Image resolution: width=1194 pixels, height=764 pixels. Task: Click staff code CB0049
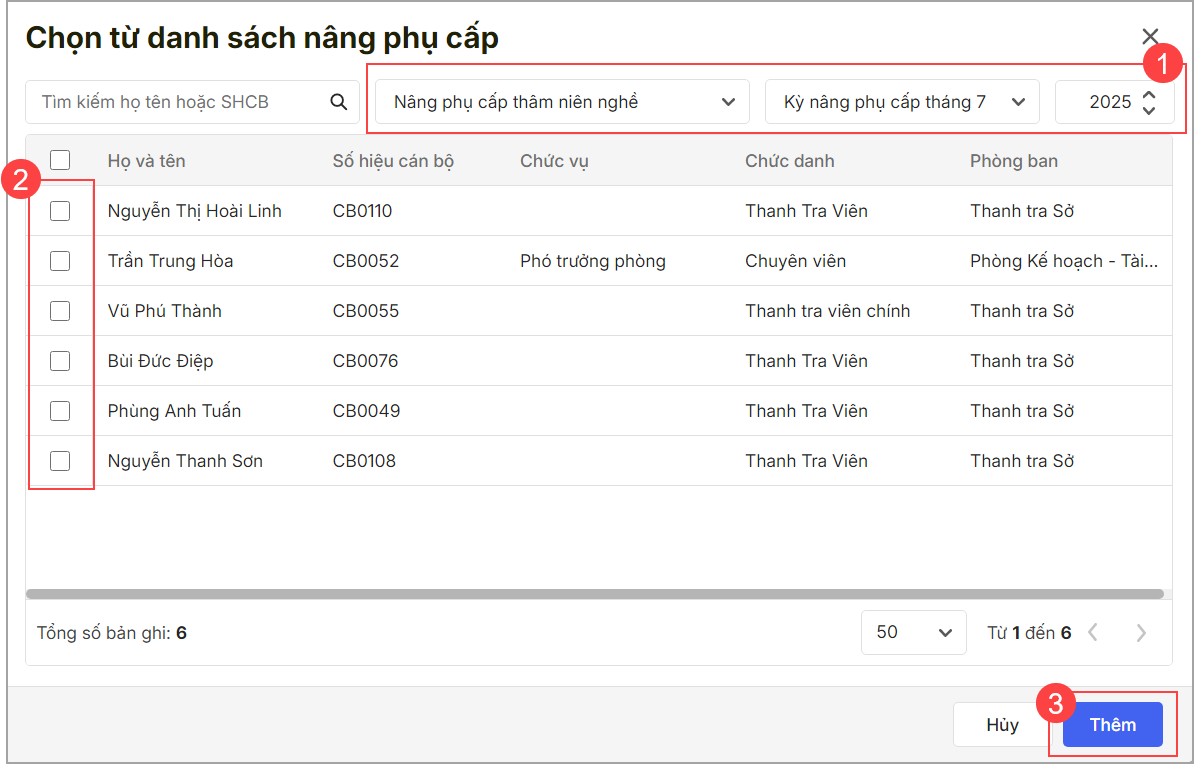[x=366, y=411]
